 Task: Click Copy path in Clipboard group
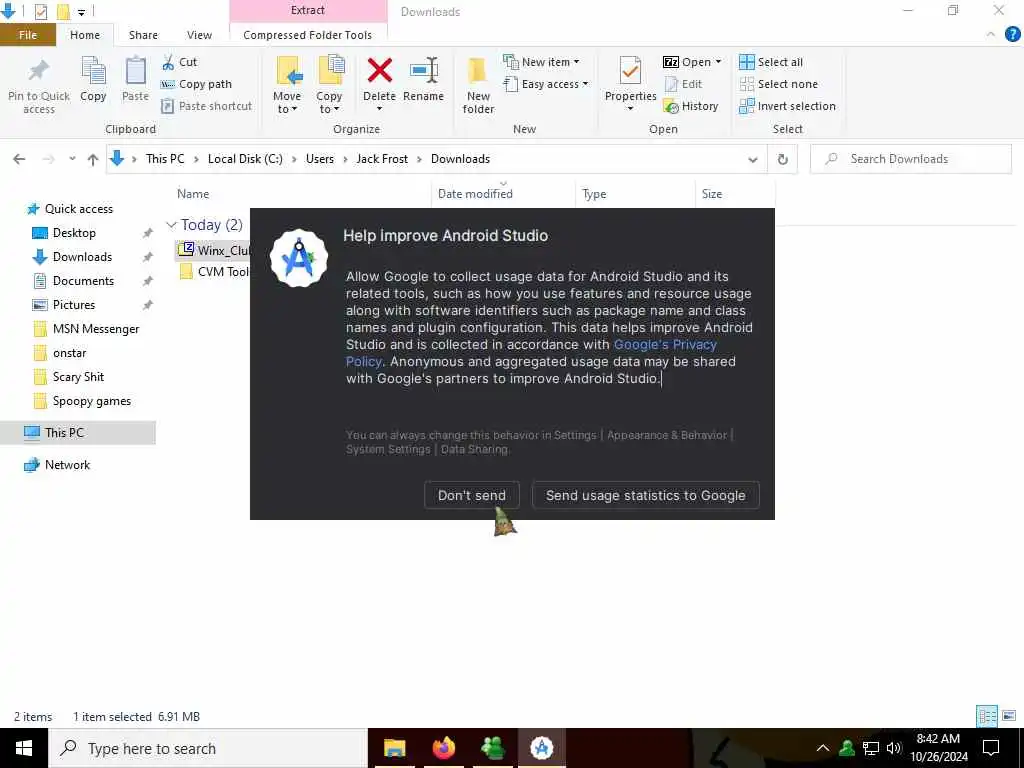pos(196,84)
